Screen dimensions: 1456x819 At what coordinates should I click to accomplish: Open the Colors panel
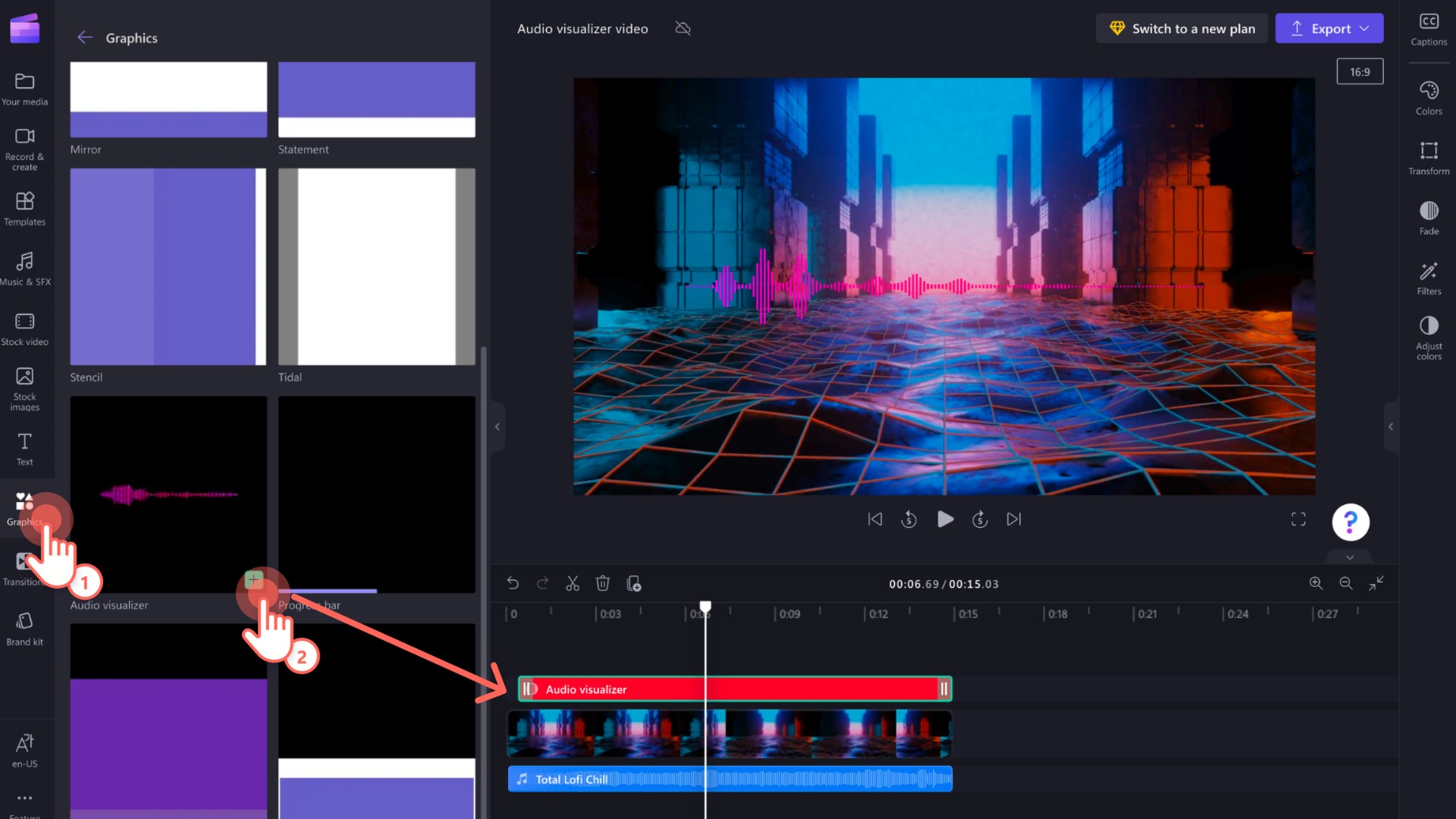coord(1429,98)
